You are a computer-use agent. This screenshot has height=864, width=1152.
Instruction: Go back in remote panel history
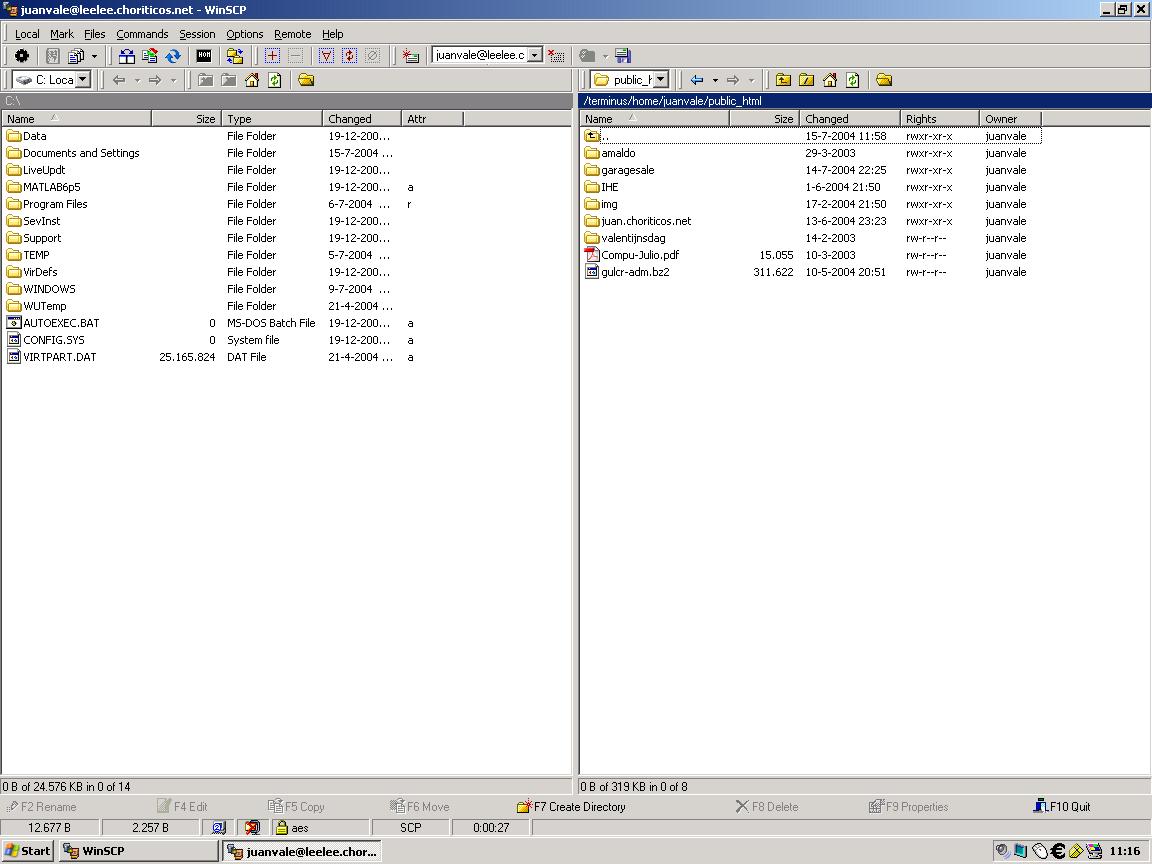point(697,80)
